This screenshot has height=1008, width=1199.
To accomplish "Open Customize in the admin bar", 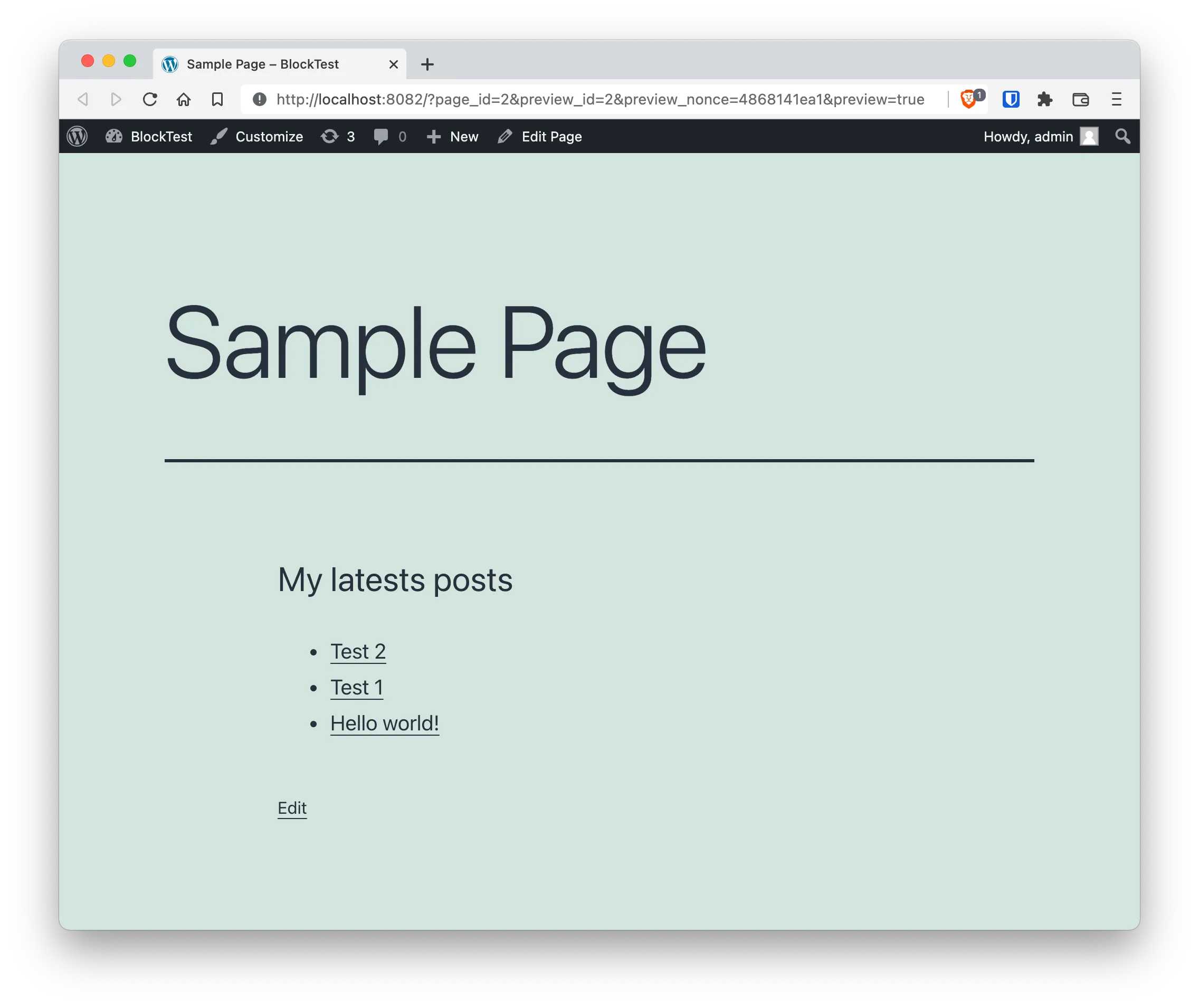I will point(256,137).
